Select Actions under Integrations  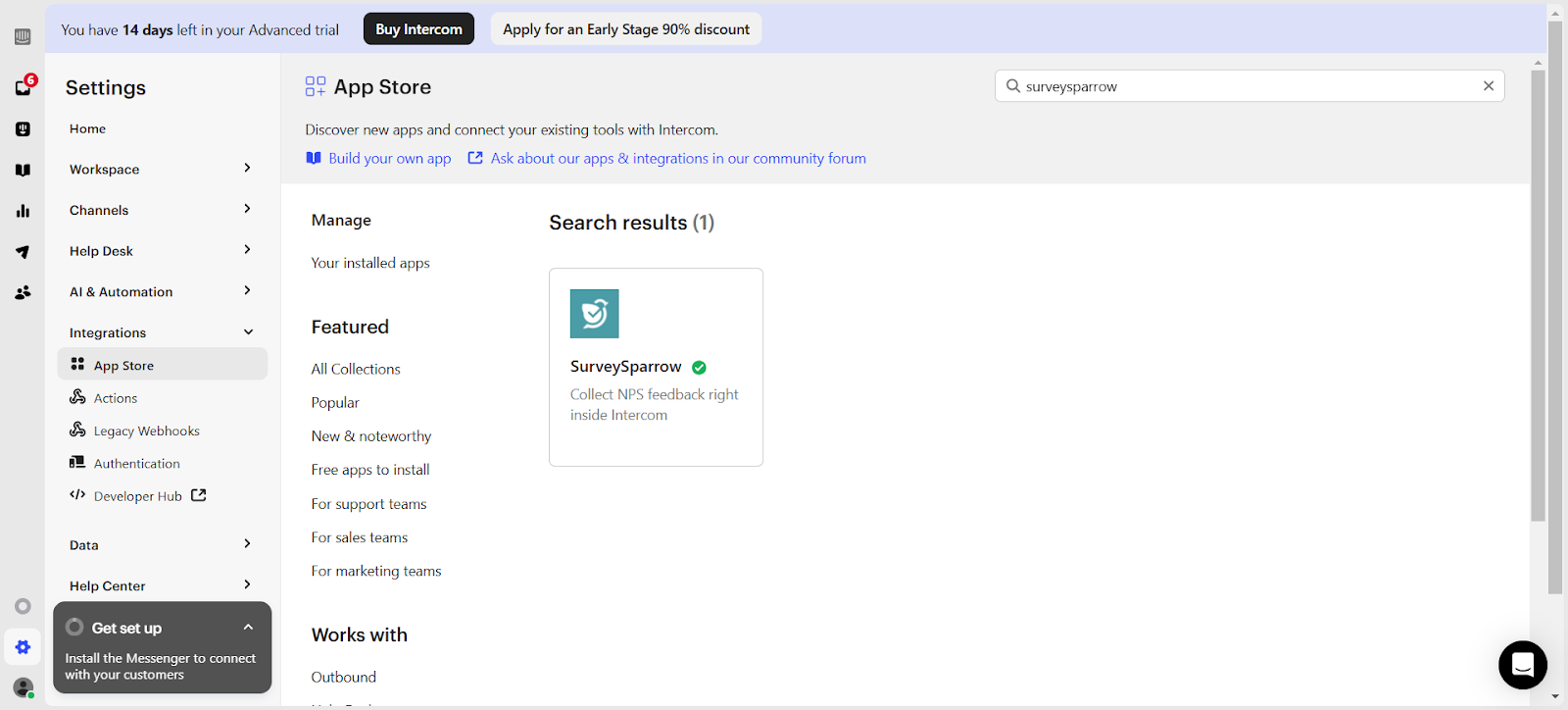pos(116,398)
